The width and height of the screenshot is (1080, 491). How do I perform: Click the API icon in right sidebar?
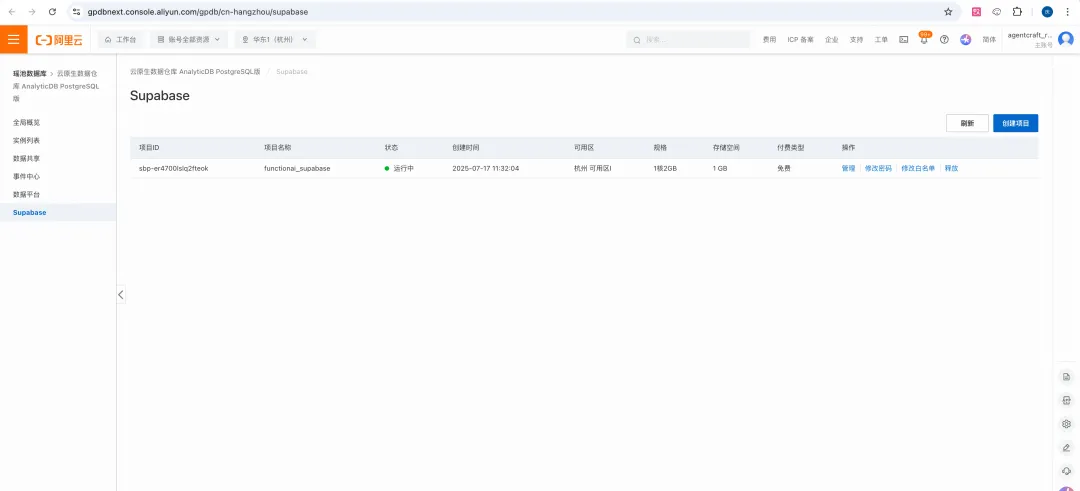1066,400
